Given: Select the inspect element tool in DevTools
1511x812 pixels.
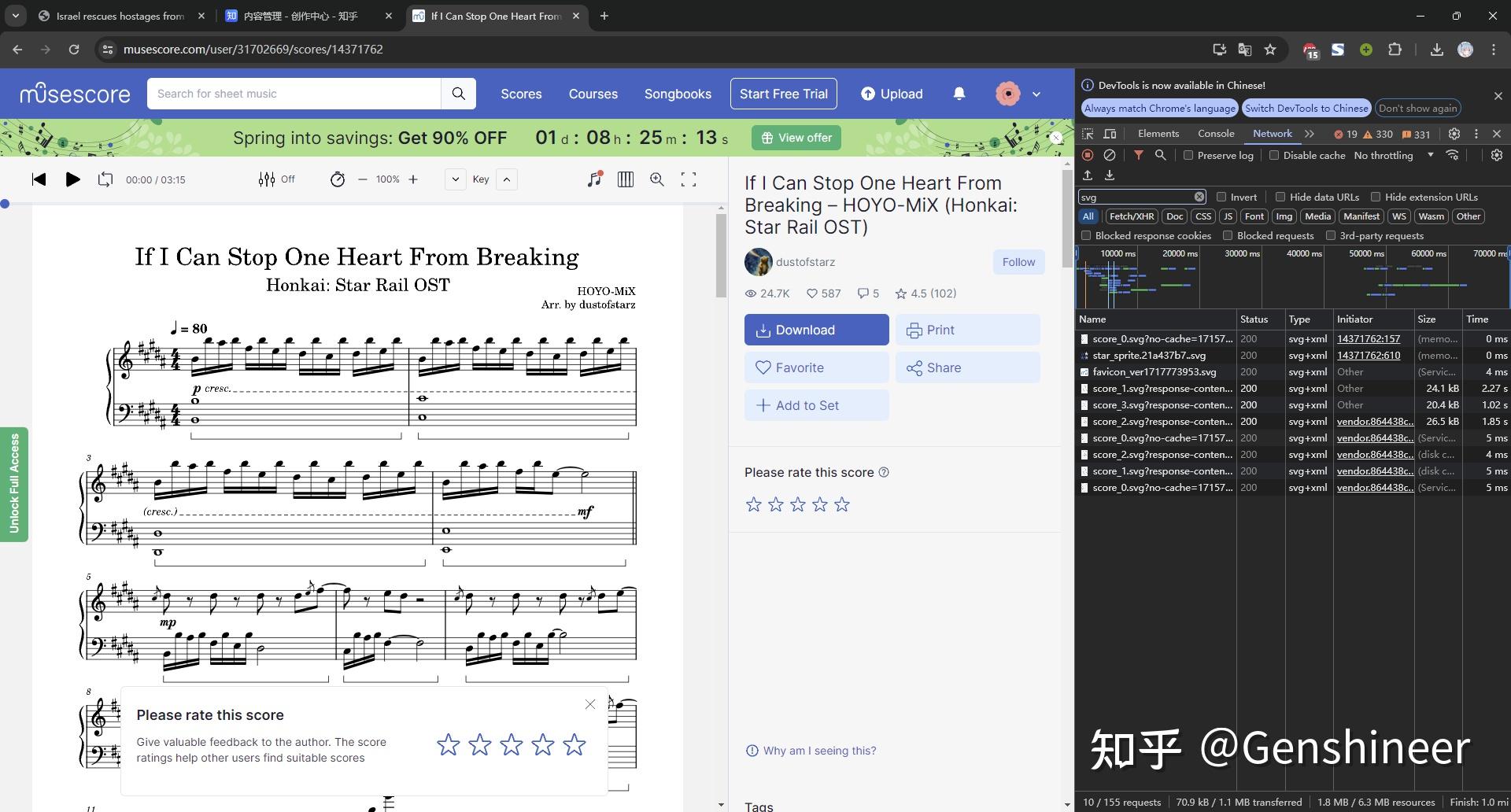Looking at the screenshot, I should [1088, 134].
